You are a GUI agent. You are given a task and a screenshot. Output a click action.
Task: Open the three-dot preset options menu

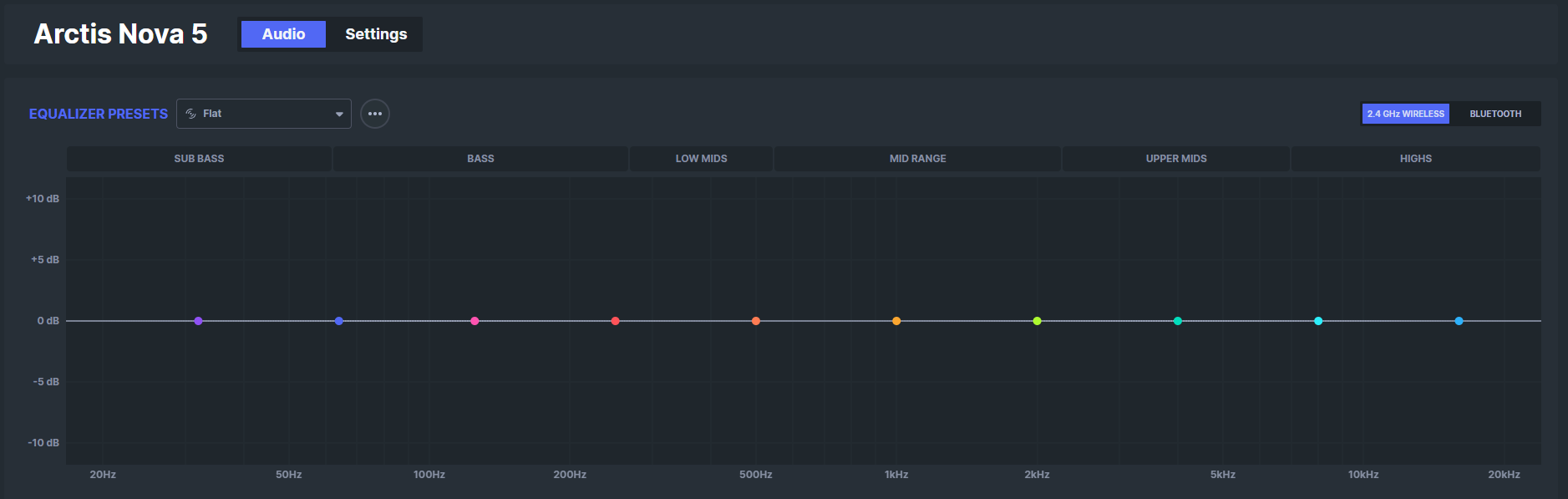pos(375,114)
